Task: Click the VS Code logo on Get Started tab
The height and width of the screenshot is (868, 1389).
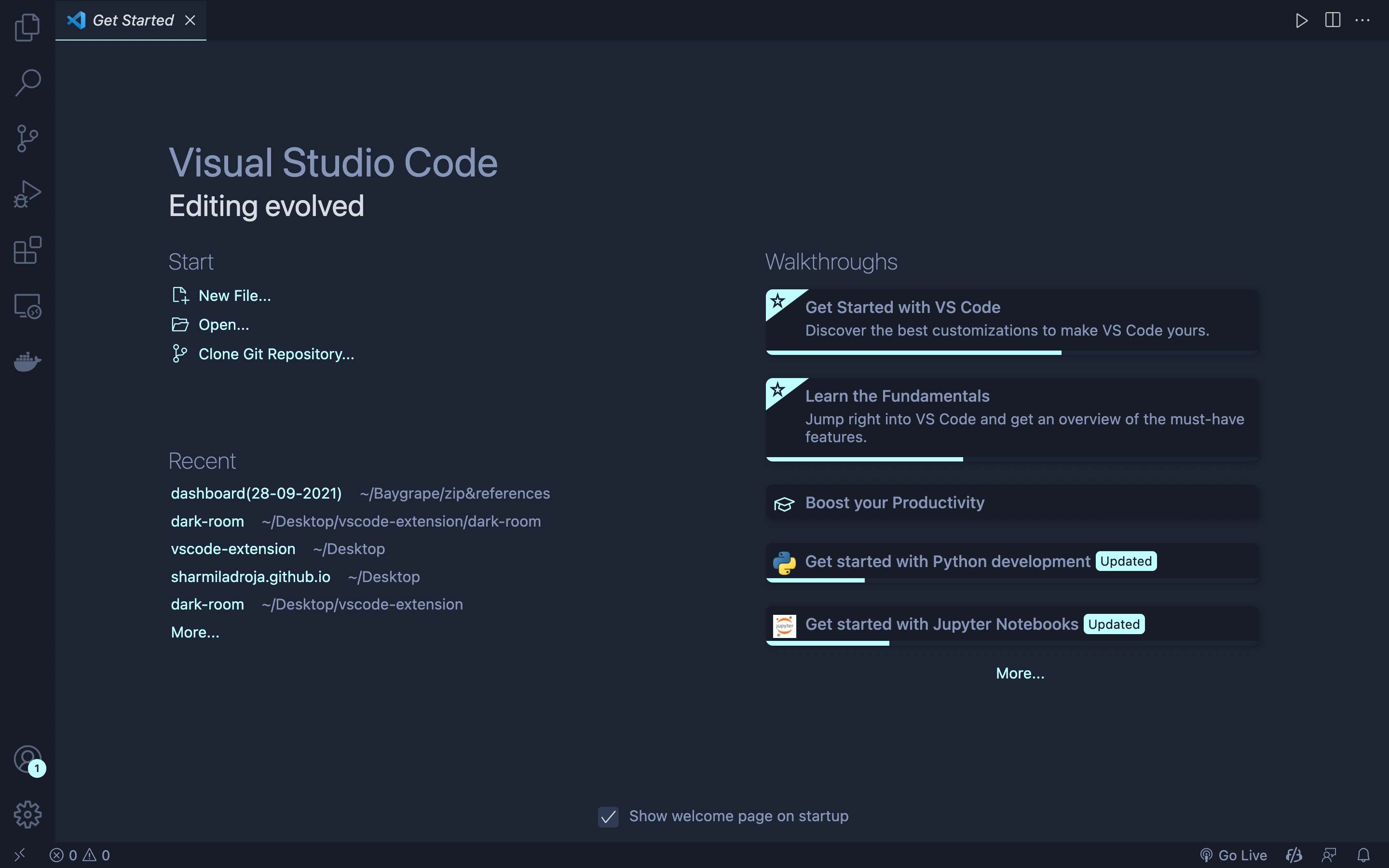Action: coord(76,20)
